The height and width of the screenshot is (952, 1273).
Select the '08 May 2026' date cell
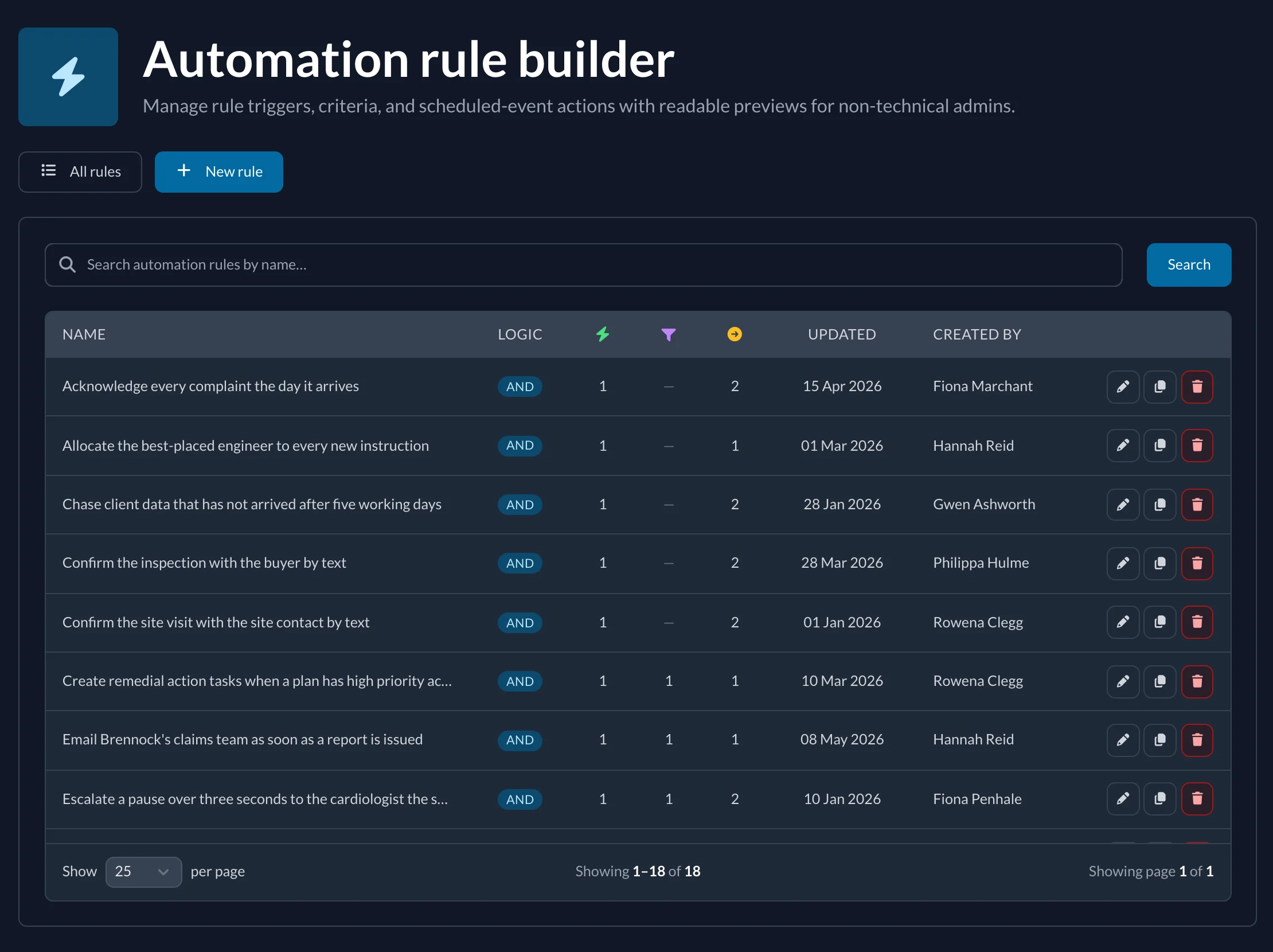[841, 740]
